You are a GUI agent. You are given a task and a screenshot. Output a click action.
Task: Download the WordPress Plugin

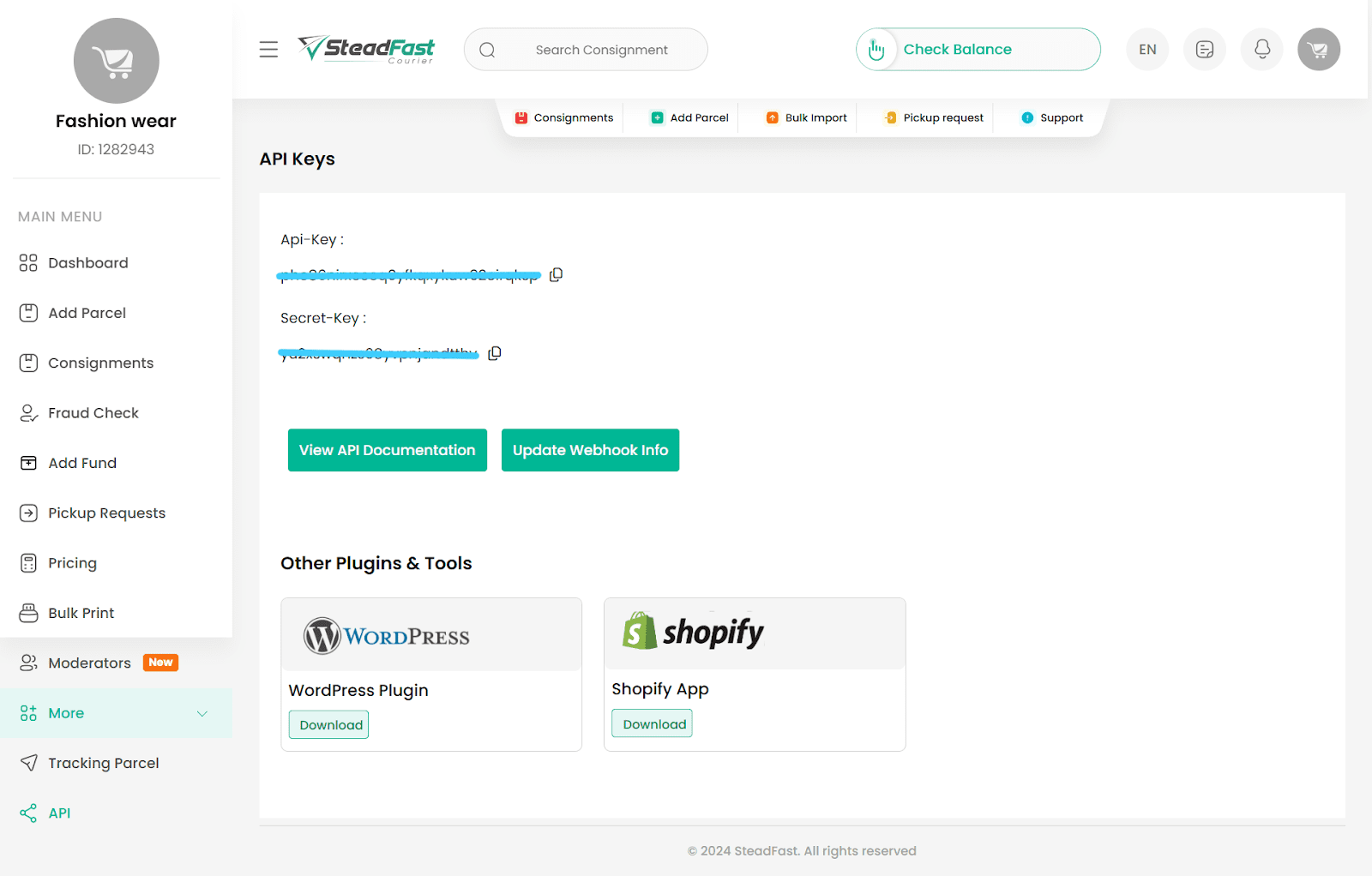[x=329, y=725]
